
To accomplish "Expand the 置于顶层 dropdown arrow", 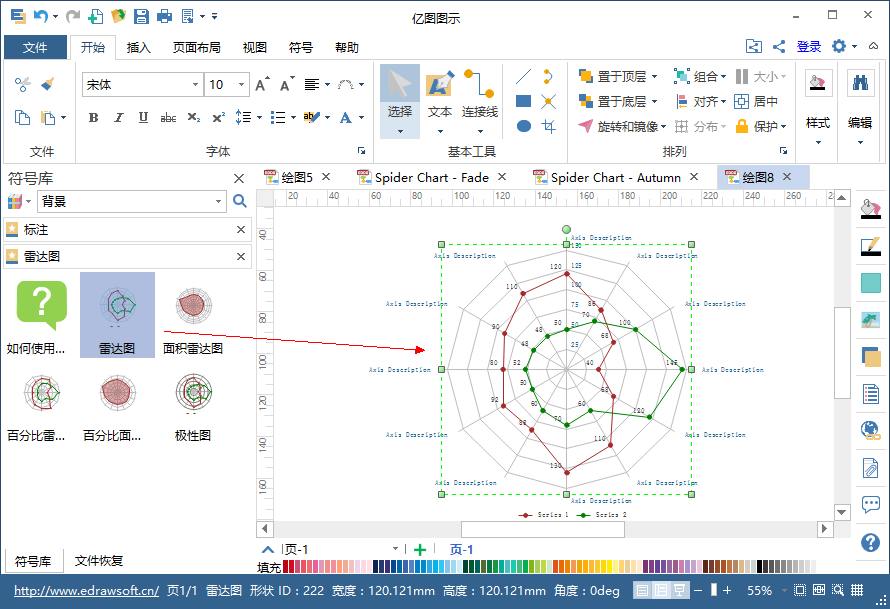I will click(654, 77).
